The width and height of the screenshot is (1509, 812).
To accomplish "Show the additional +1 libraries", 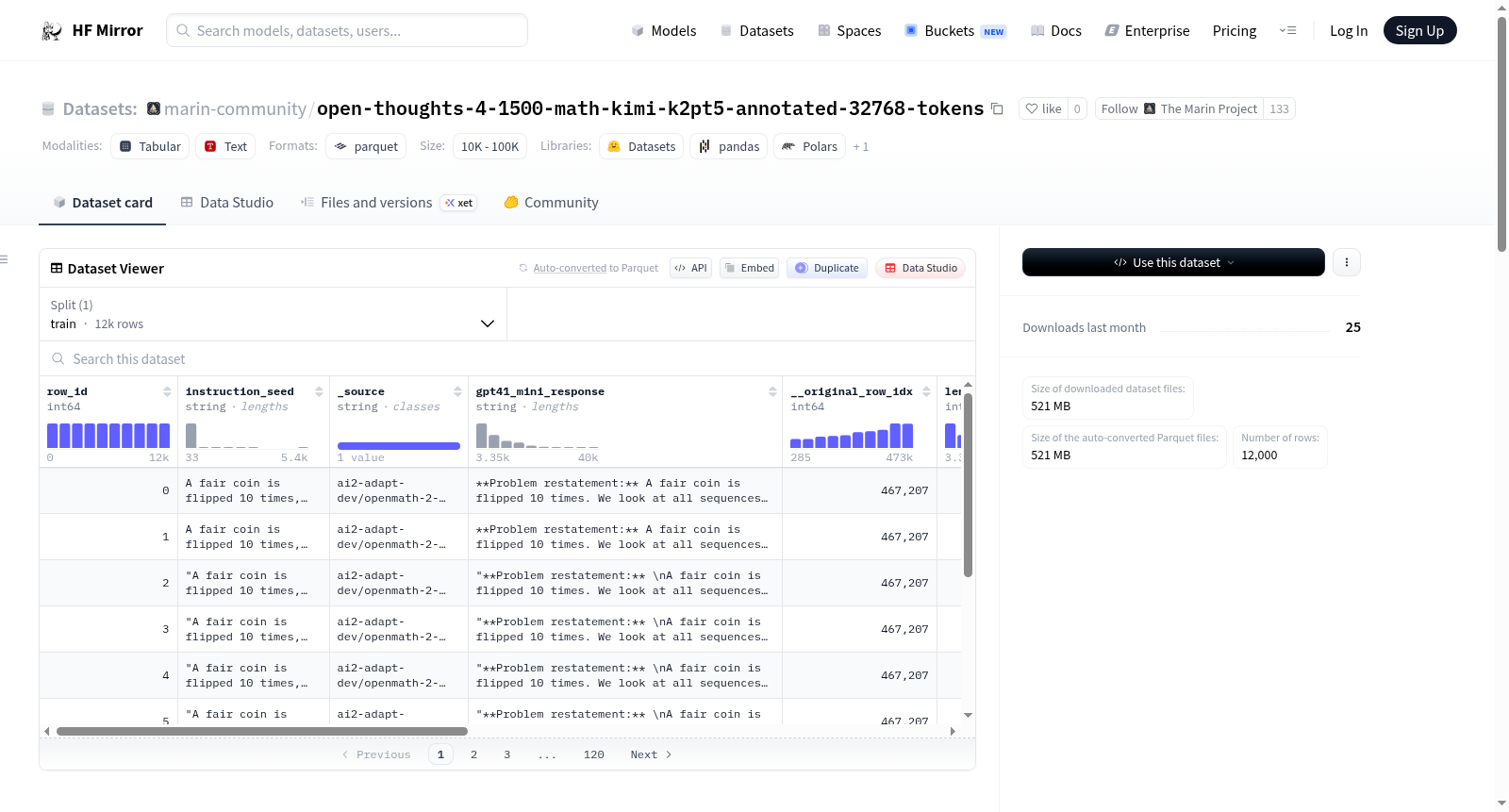I will pos(861,147).
